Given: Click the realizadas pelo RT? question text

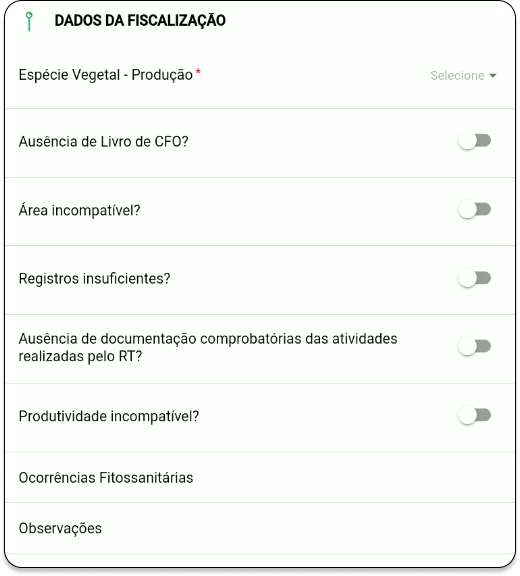Looking at the screenshot, I should (x=80, y=356).
